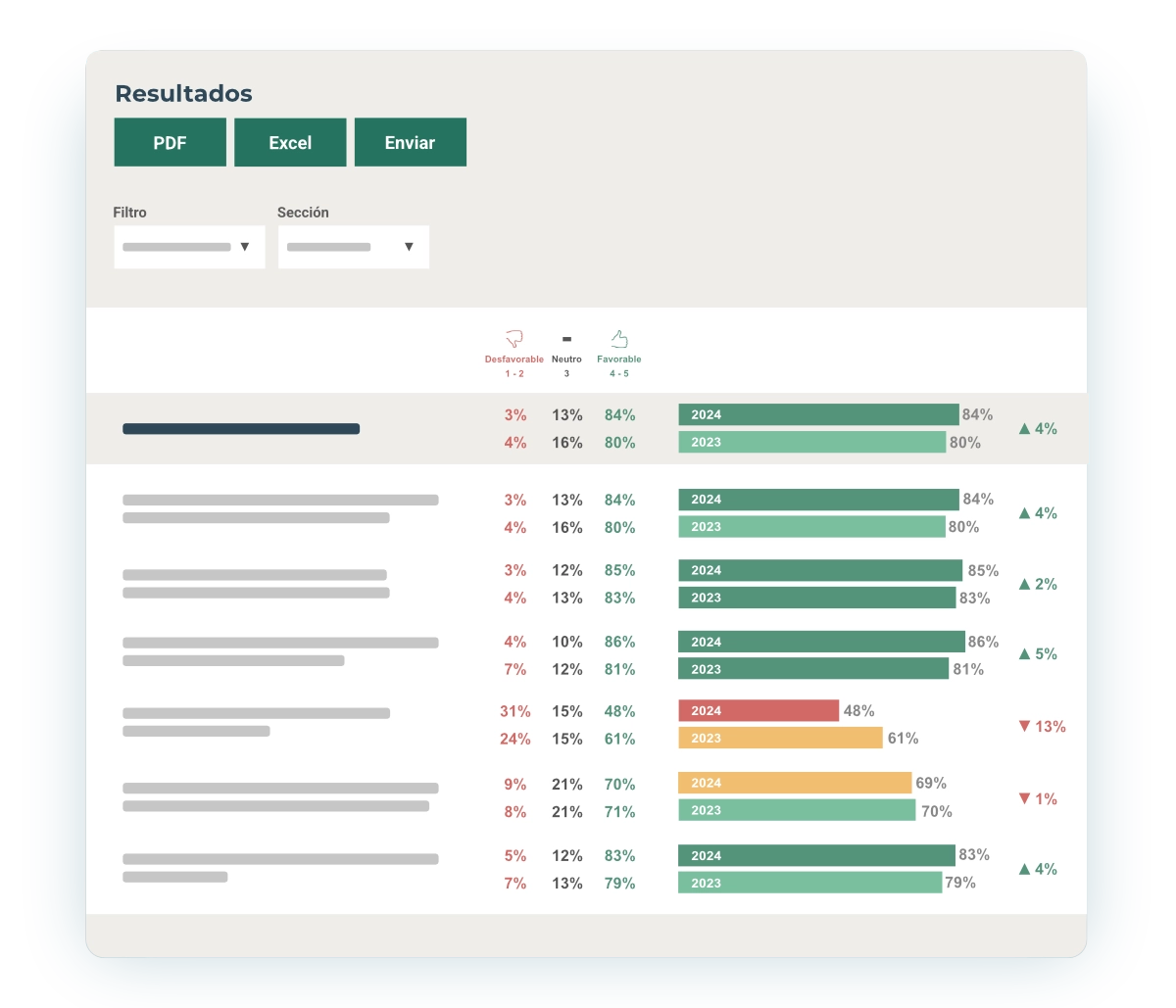Select the orange 2024 bar at 69%
The image size is (1176, 1008).
tap(794, 783)
